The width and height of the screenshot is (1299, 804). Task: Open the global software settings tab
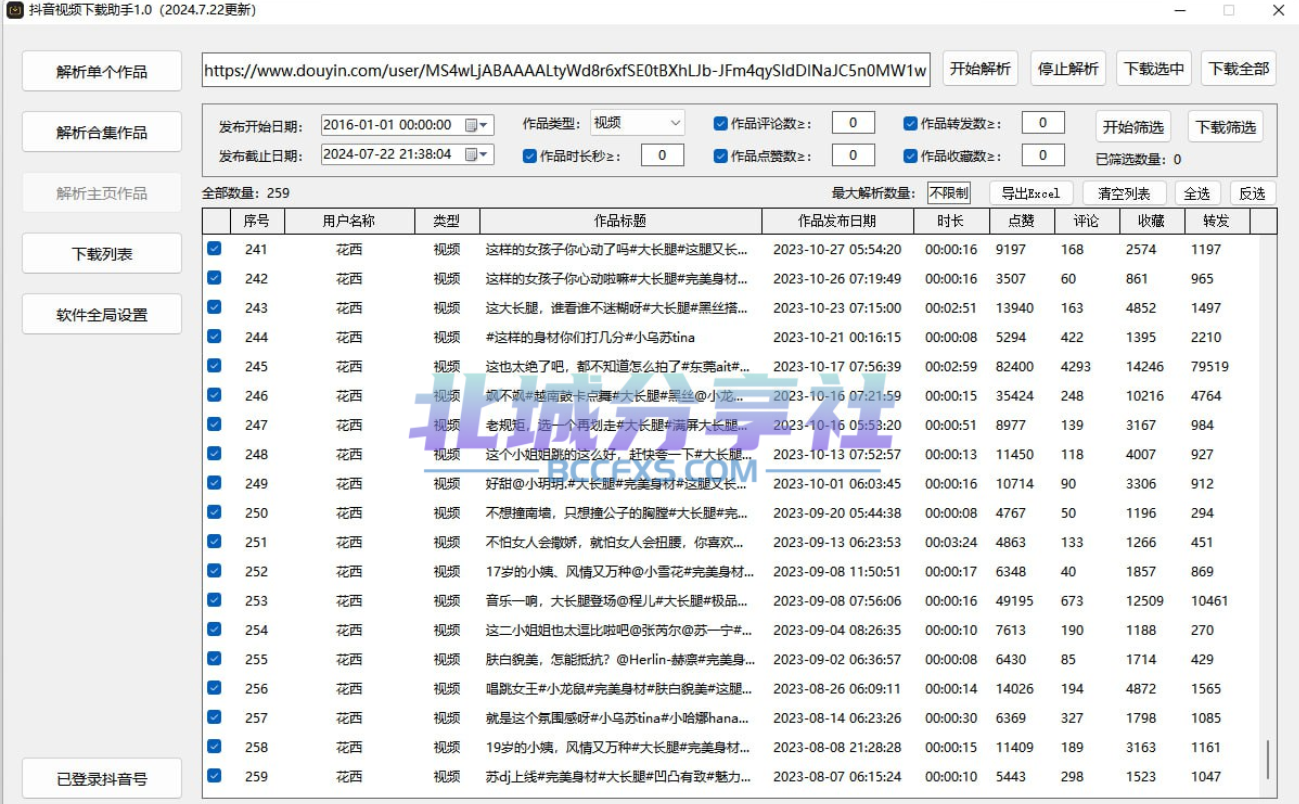pyautogui.click(x=102, y=315)
